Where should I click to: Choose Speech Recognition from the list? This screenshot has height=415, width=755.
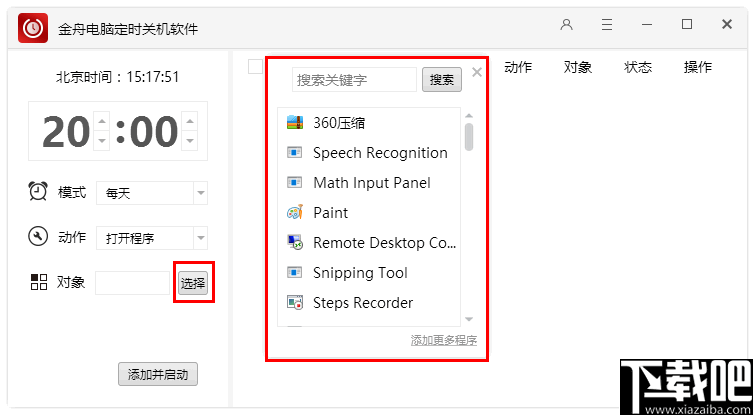[x=379, y=153]
